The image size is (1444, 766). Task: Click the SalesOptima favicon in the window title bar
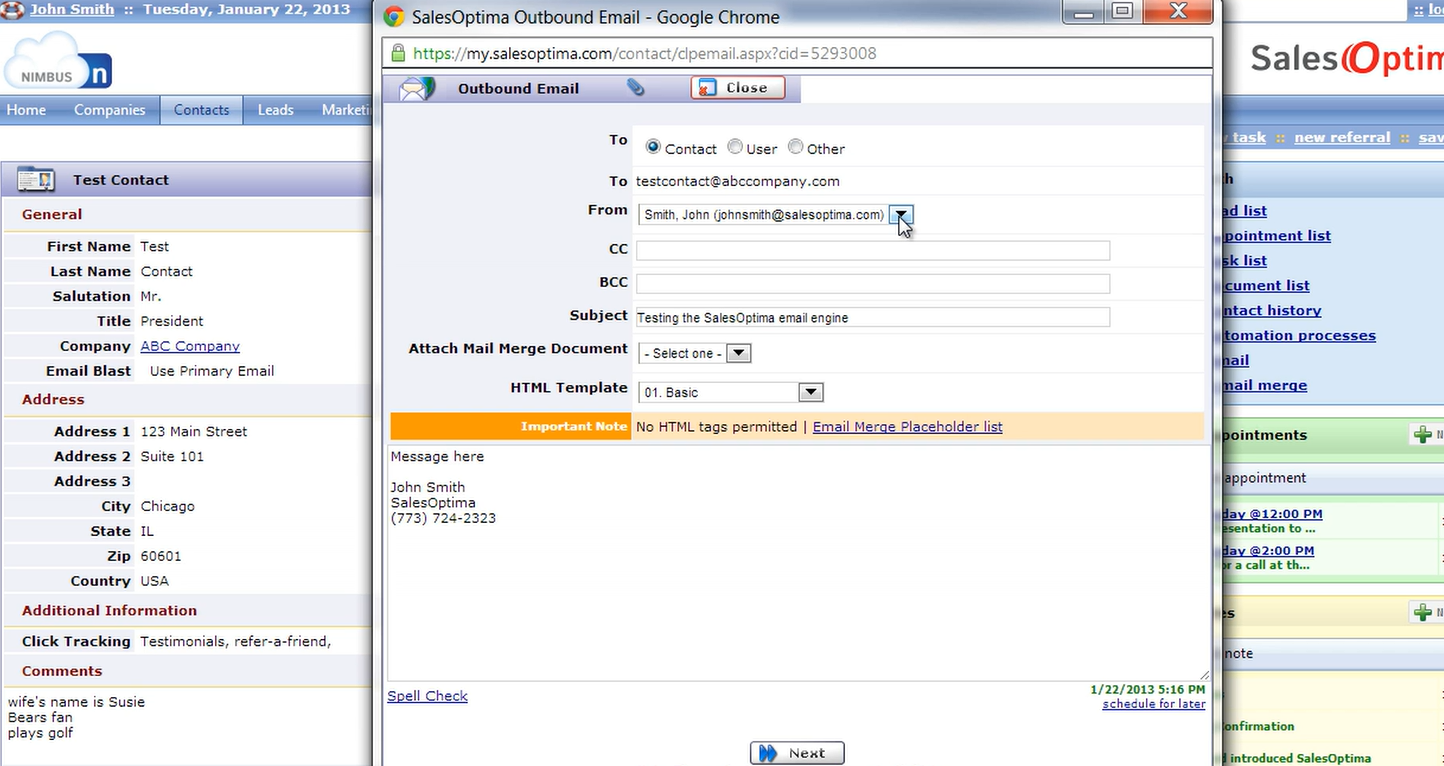click(x=392, y=16)
